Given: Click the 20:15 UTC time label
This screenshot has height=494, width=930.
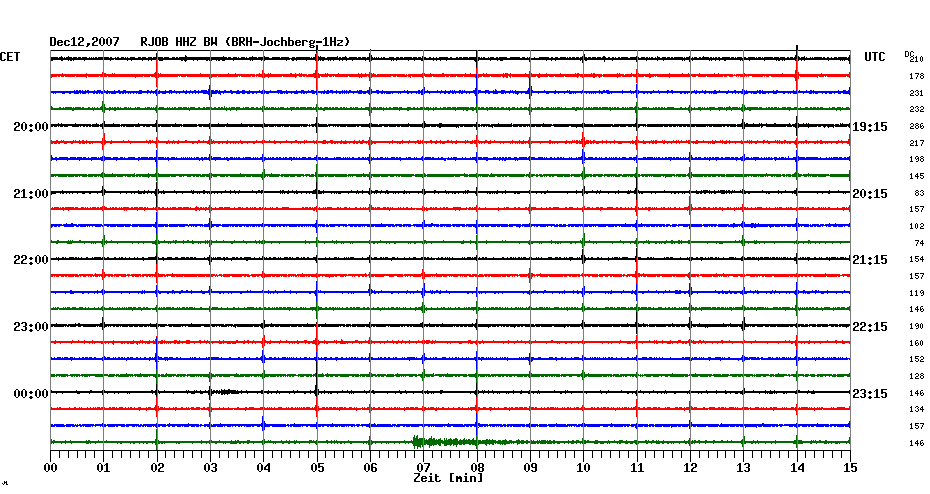Looking at the screenshot, I should [x=870, y=194].
